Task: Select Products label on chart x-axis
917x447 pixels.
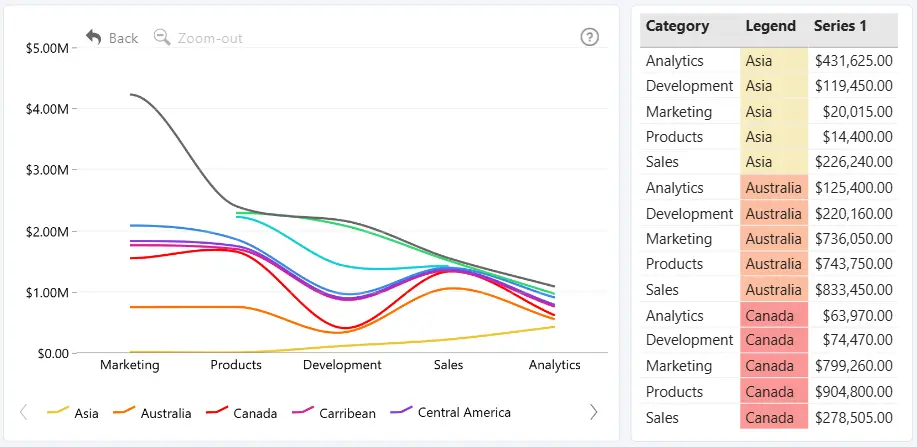Action: point(236,365)
